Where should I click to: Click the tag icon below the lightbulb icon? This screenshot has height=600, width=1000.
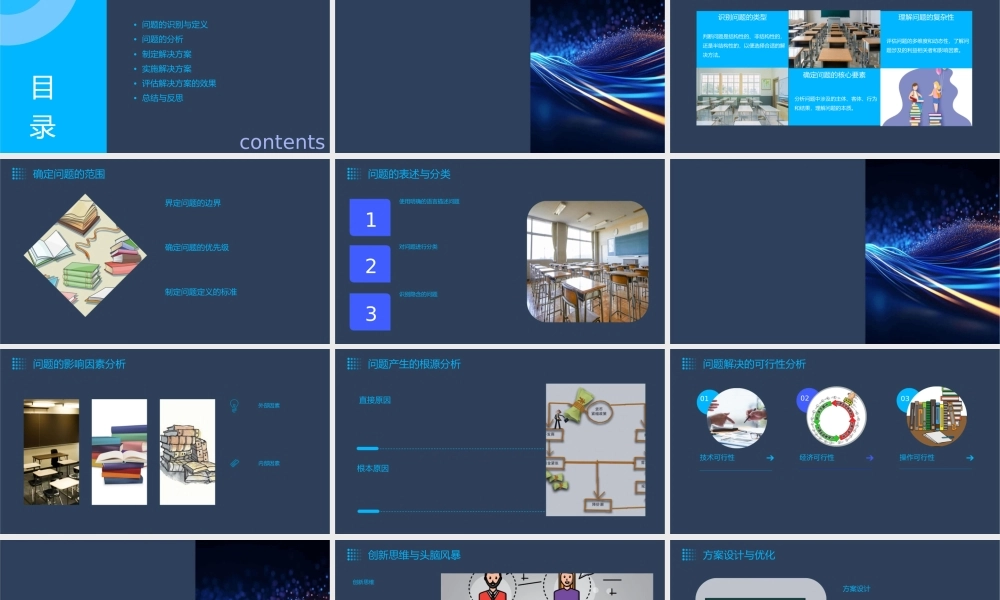(234, 463)
